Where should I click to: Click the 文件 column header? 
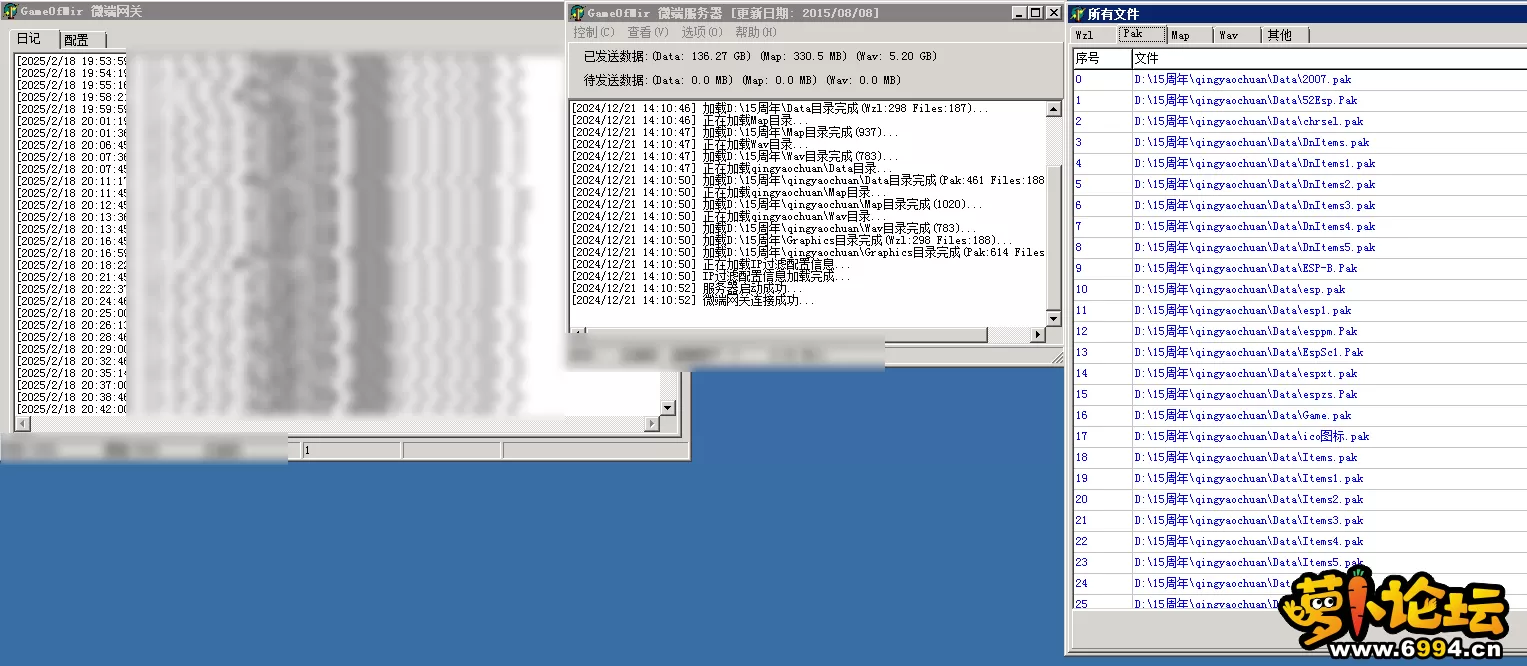point(1329,59)
